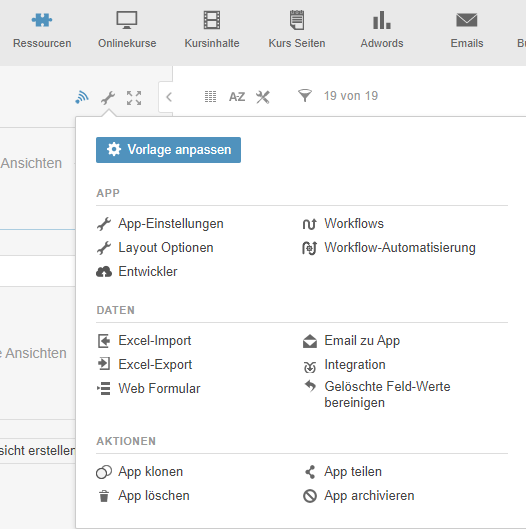This screenshot has width=526, height=529.
Task: Choose App klonen
Action: 140,472
